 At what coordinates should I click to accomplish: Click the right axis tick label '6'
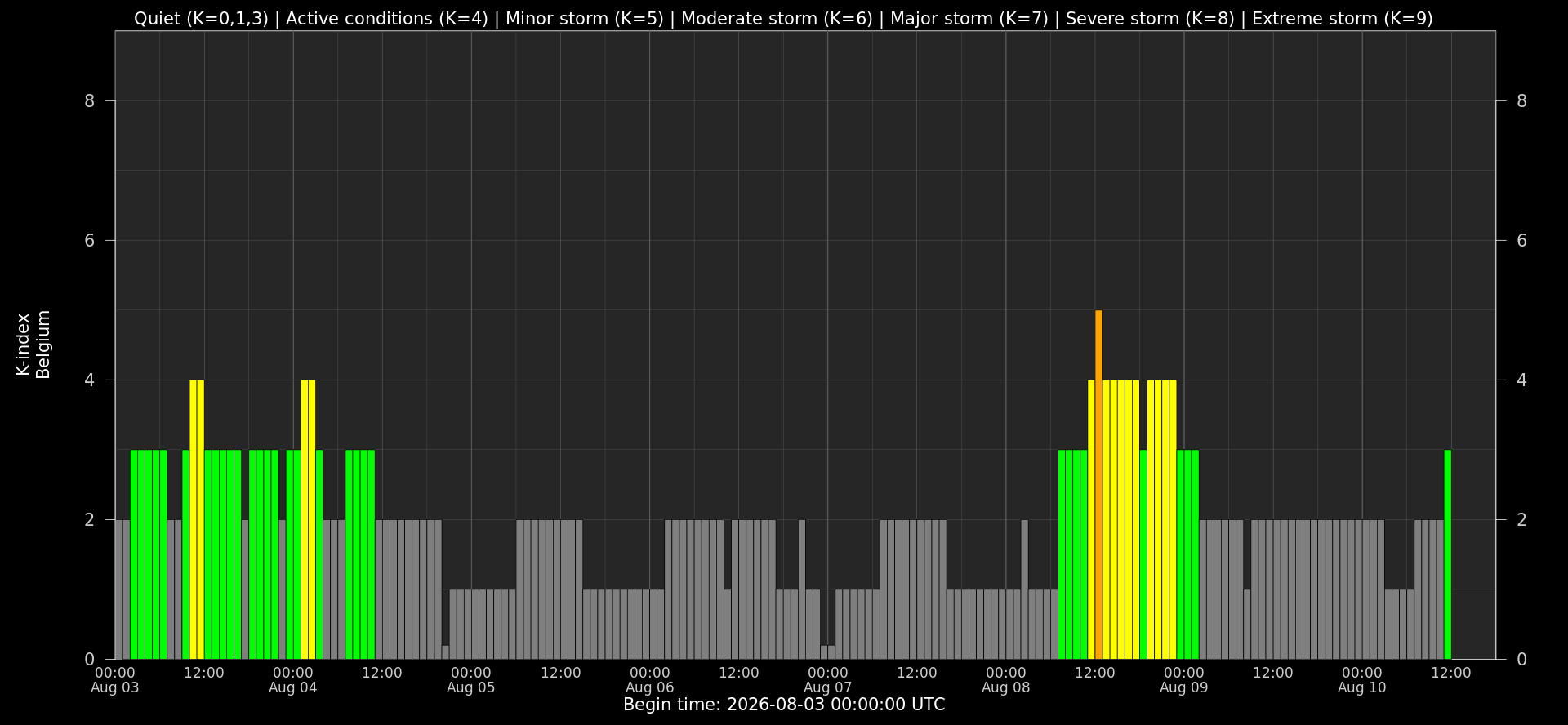1521,241
